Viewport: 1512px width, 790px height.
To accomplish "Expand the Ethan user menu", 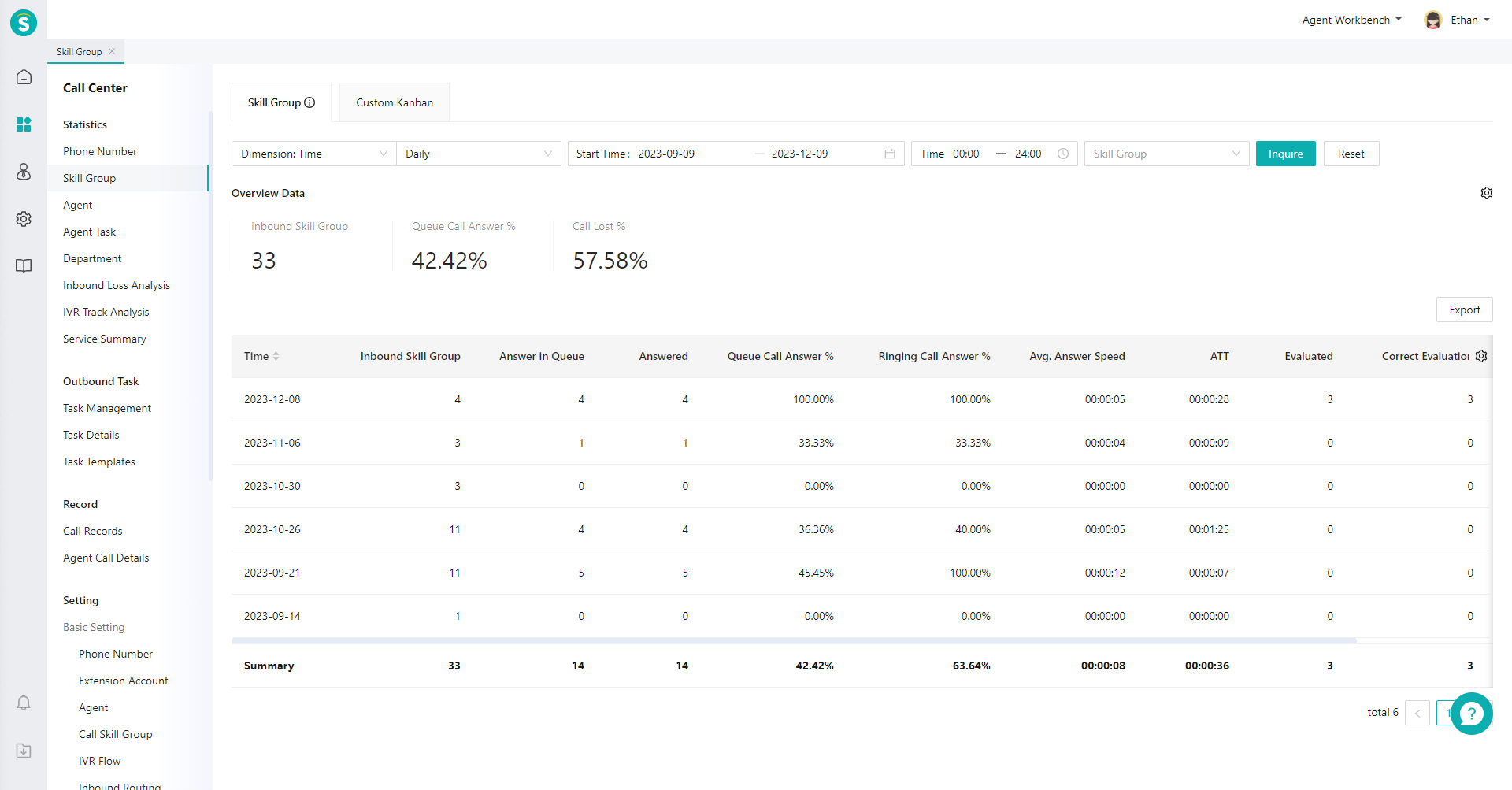I will (1470, 20).
